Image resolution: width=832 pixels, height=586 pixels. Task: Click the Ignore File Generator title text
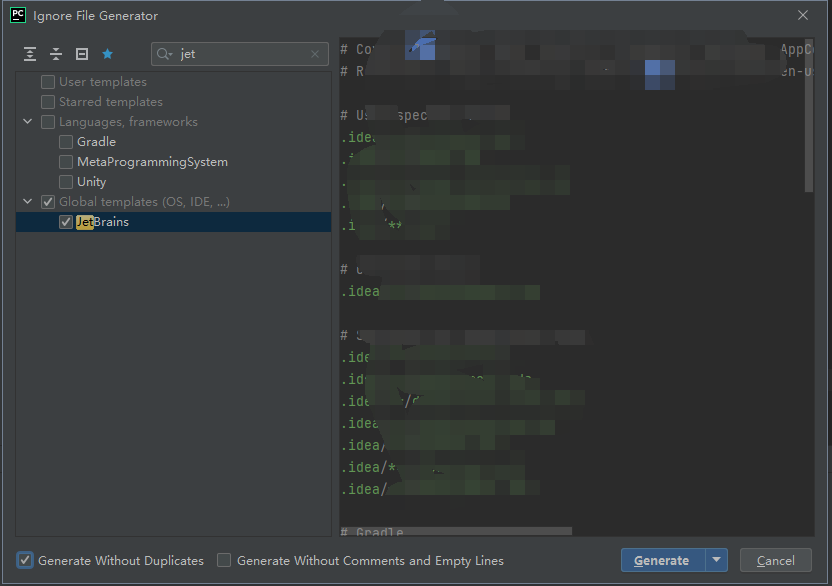(x=96, y=15)
